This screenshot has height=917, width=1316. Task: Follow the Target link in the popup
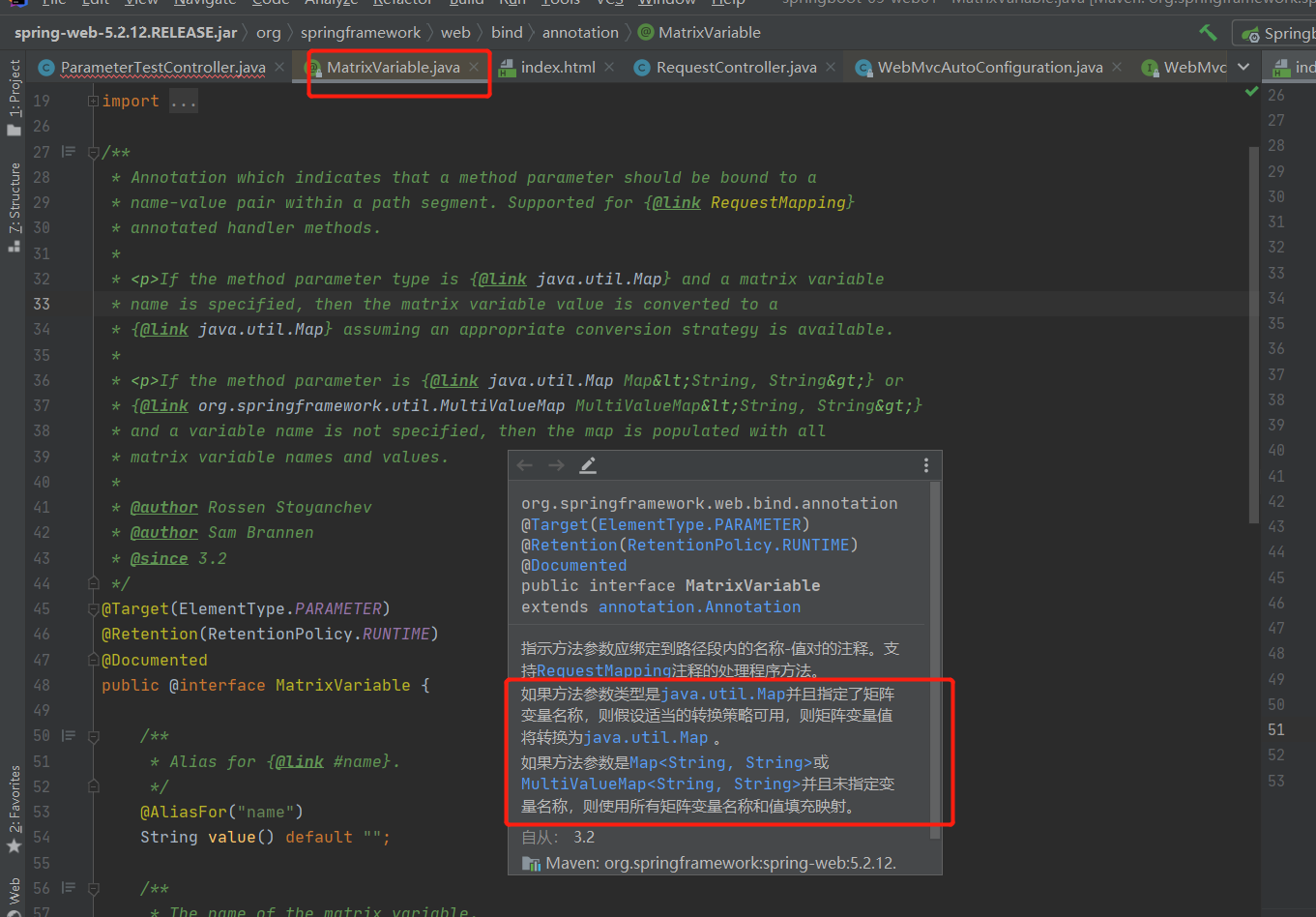560,524
